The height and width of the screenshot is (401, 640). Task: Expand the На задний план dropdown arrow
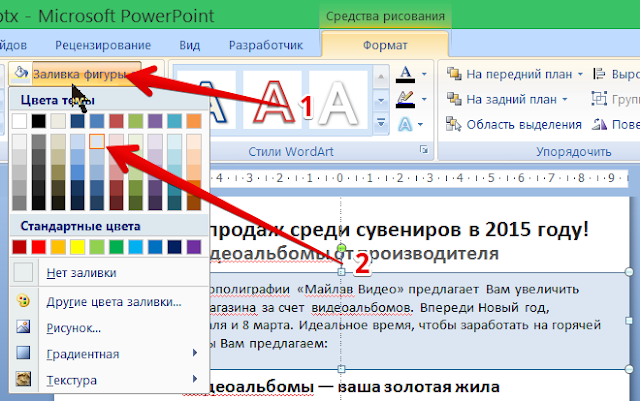click(565, 99)
